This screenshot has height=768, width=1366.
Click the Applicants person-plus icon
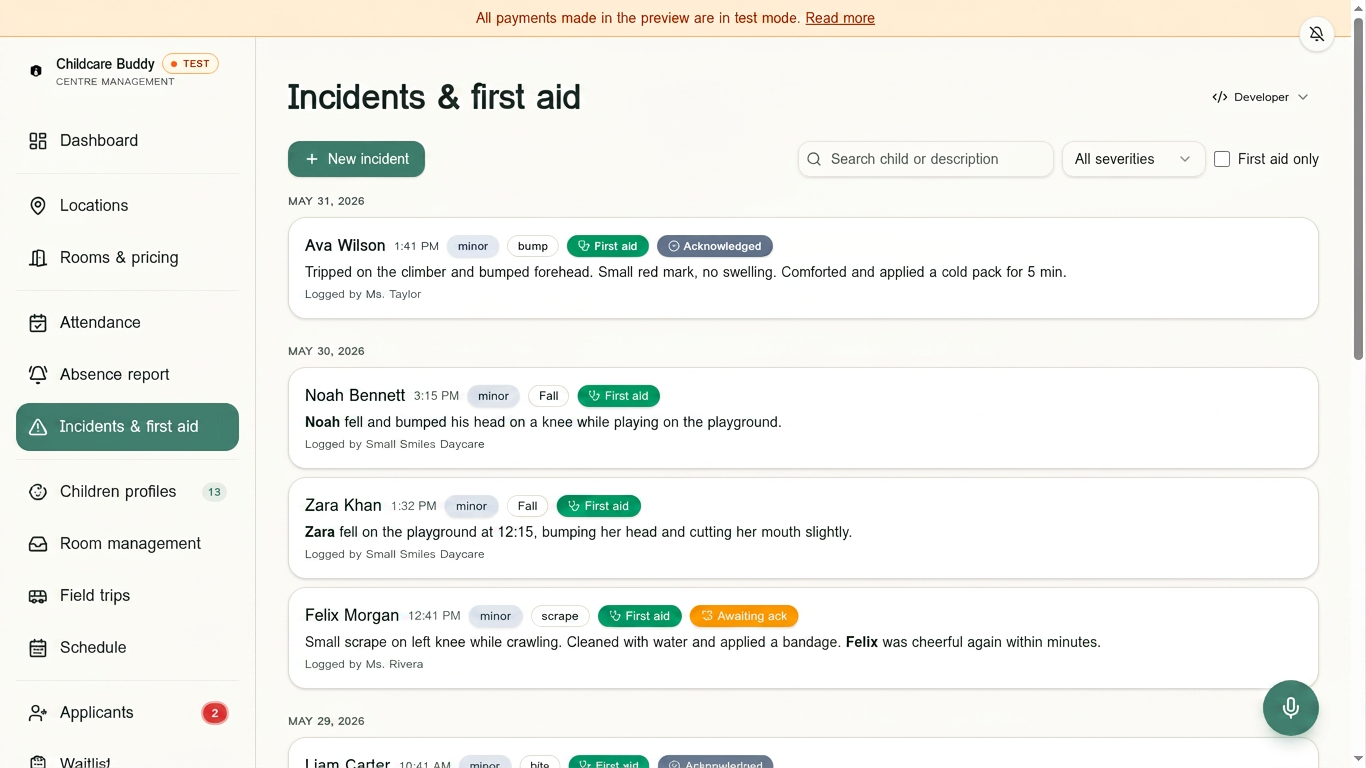click(x=38, y=713)
